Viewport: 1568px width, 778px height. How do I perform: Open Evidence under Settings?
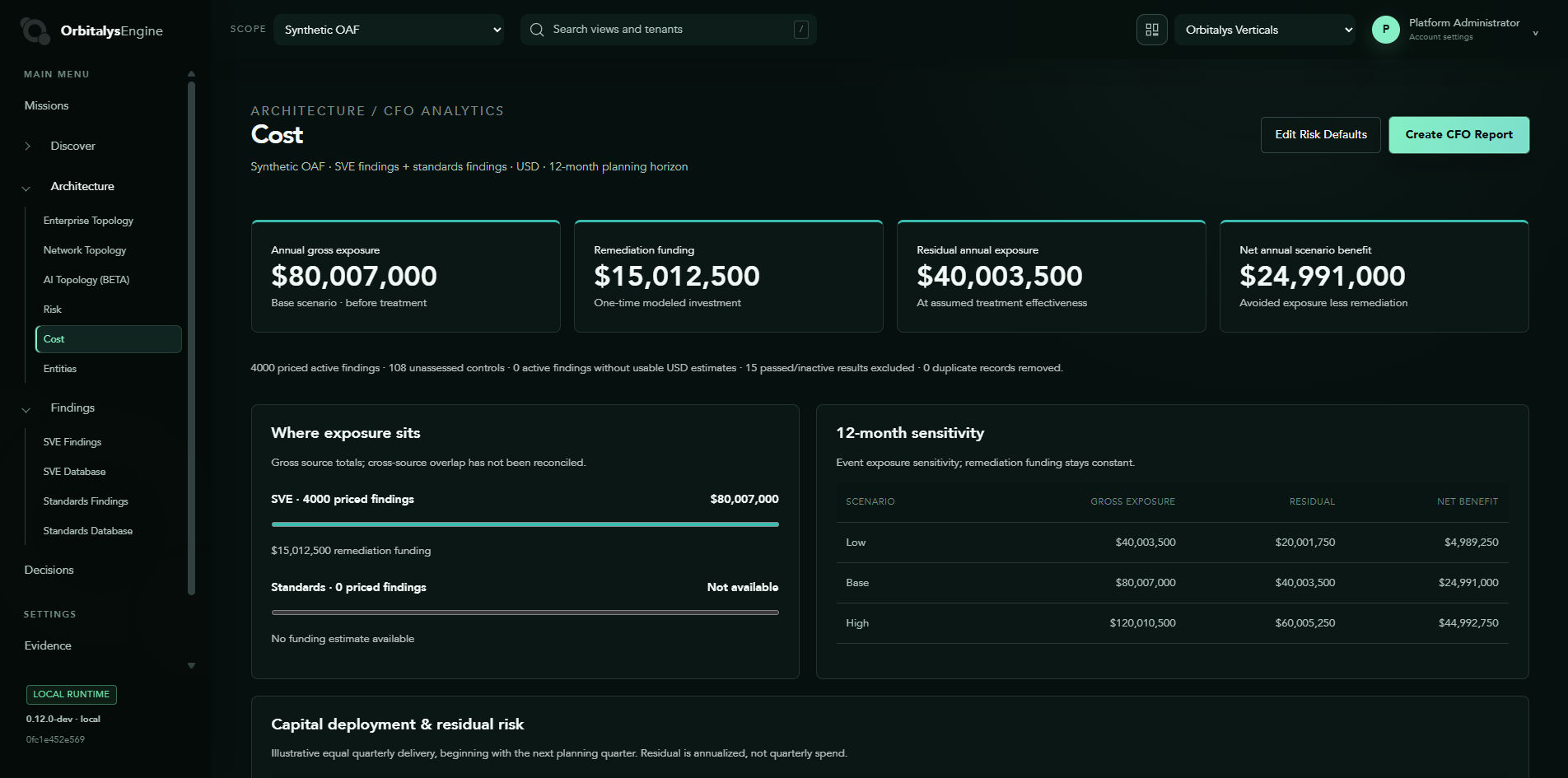click(48, 645)
